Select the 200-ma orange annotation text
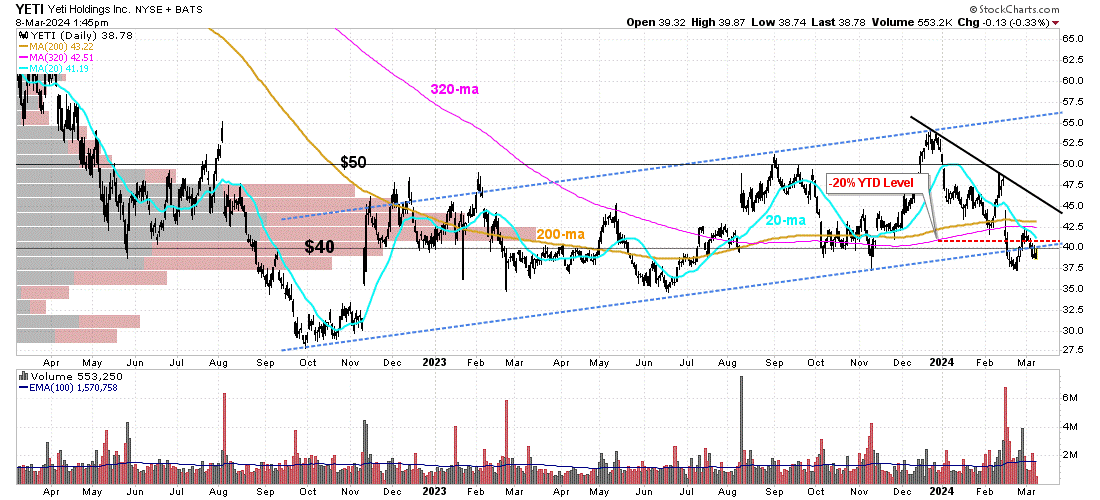 point(558,234)
